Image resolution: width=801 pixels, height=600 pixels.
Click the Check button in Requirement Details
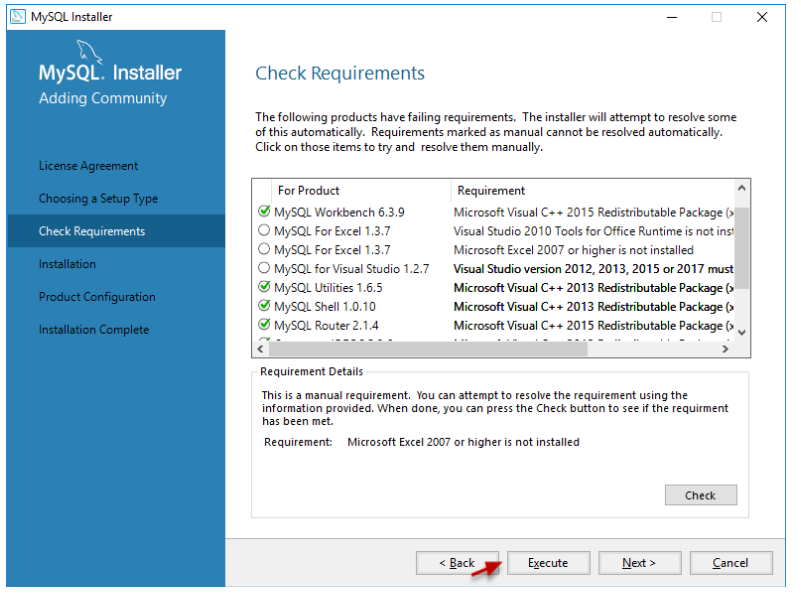pyautogui.click(x=701, y=495)
